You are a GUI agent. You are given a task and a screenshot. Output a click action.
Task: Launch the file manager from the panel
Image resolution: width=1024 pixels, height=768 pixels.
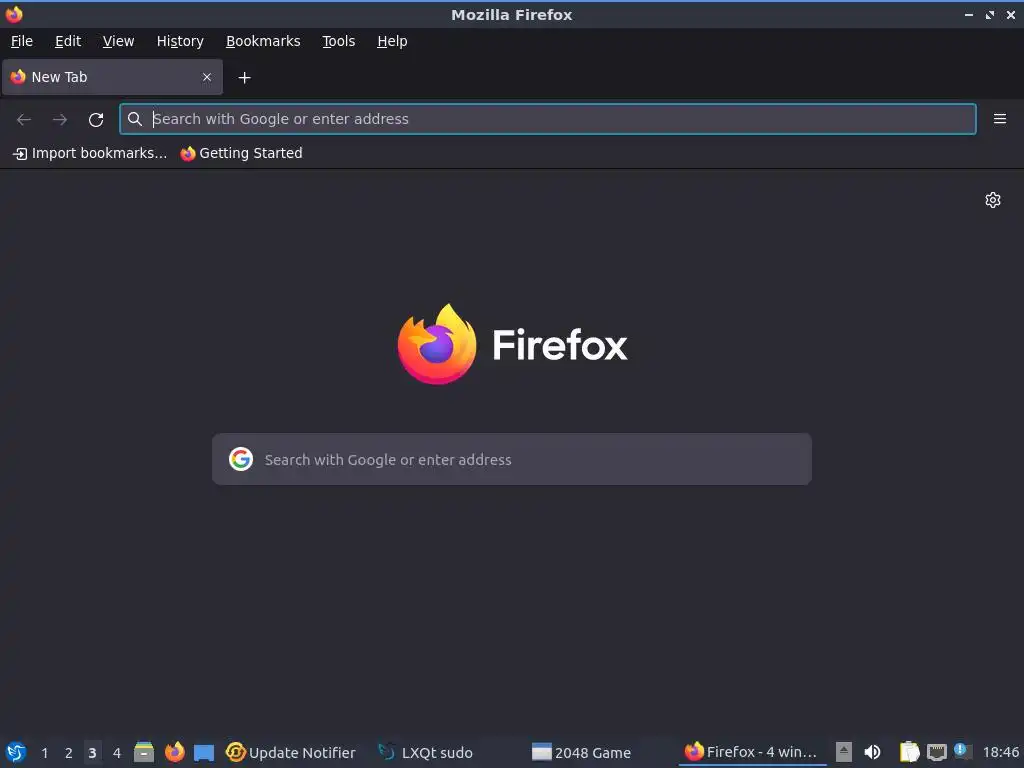(144, 752)
